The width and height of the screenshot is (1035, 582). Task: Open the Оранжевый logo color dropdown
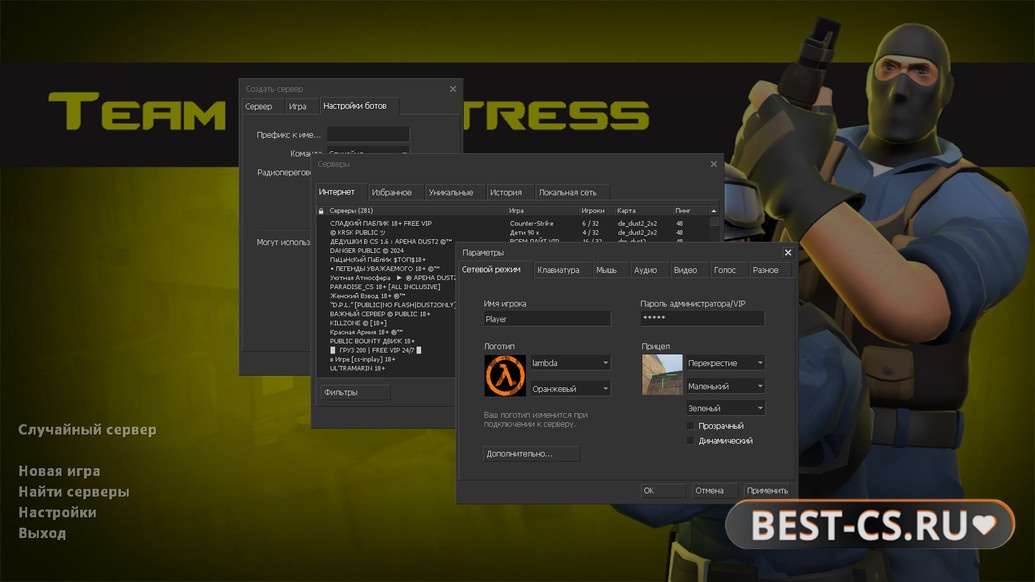[x=570, y=389]
